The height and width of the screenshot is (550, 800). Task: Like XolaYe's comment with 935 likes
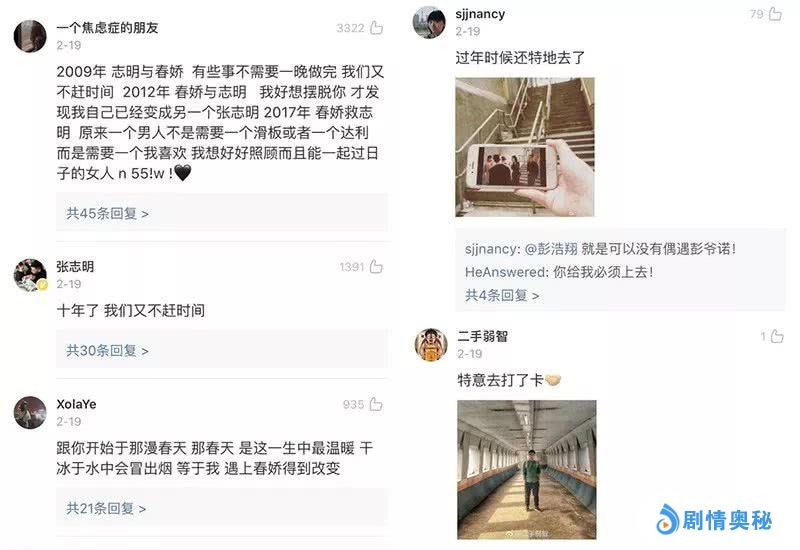point(377,404)
